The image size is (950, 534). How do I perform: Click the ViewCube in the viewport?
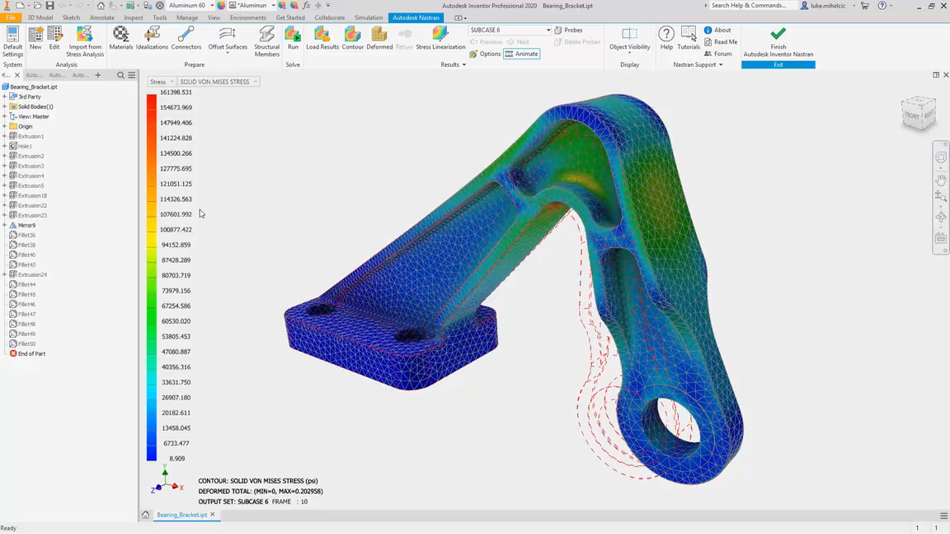[918, 113]
